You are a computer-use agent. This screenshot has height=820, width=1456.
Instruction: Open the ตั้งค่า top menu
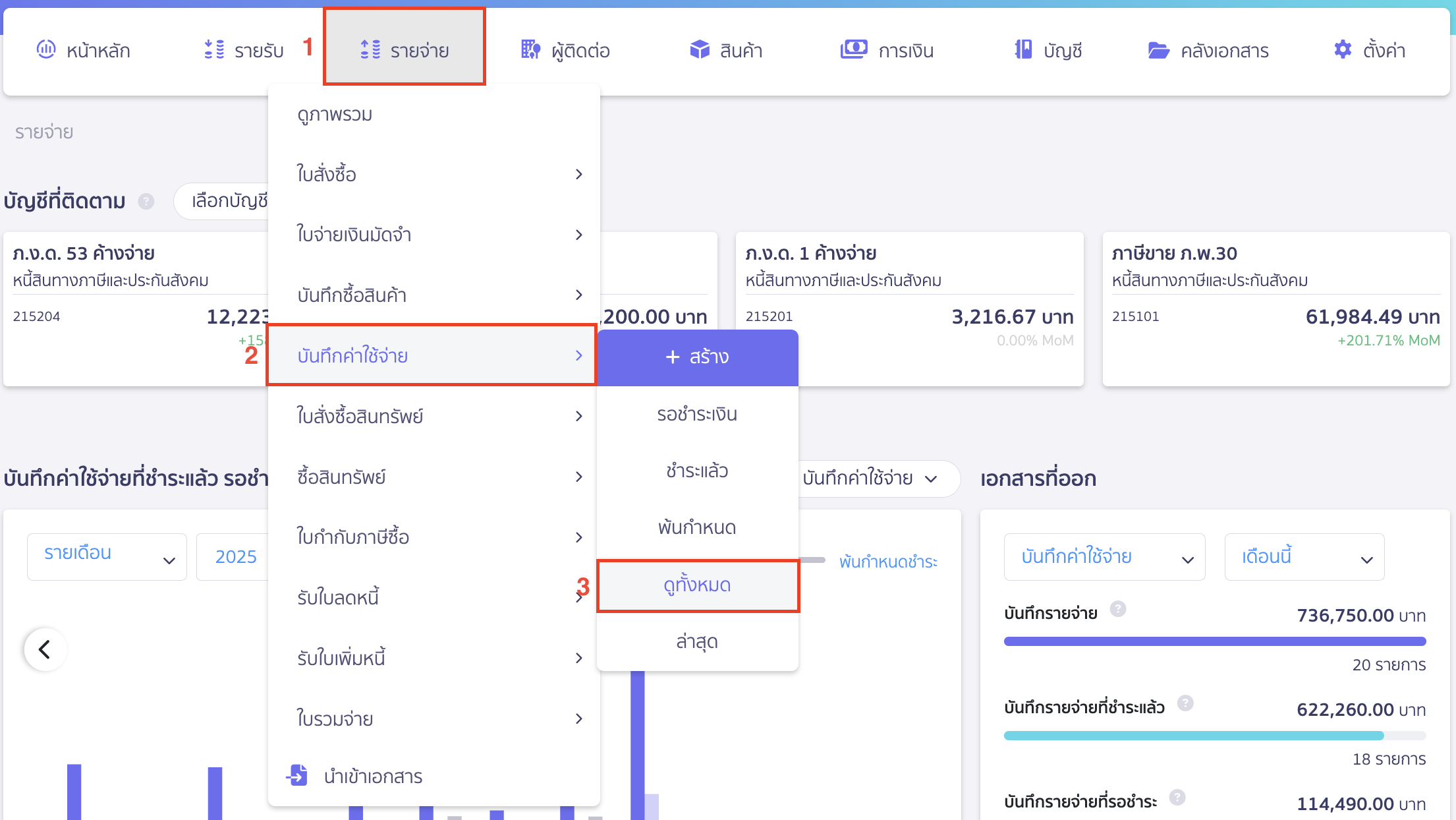1369,50
